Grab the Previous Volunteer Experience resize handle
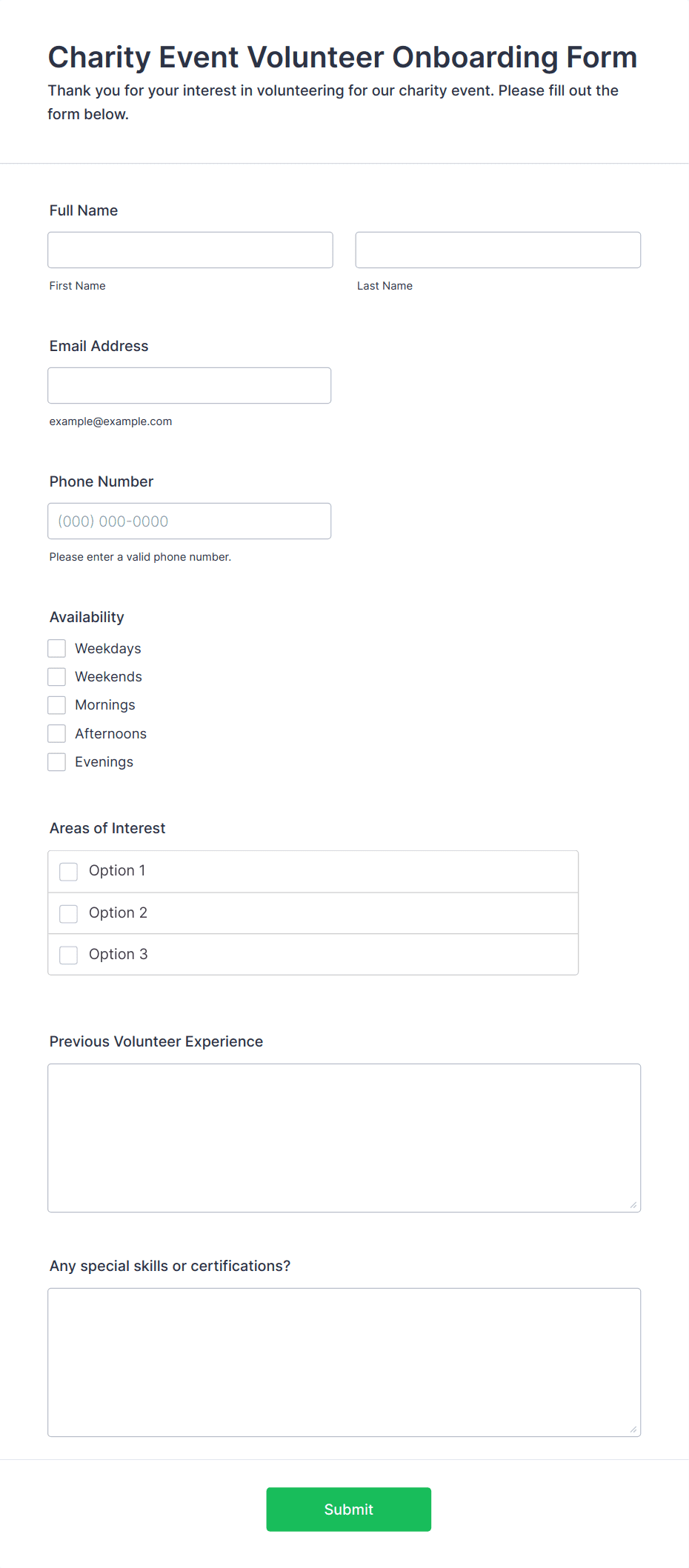Screen dimensions: 689x1568 [633, 1205]
